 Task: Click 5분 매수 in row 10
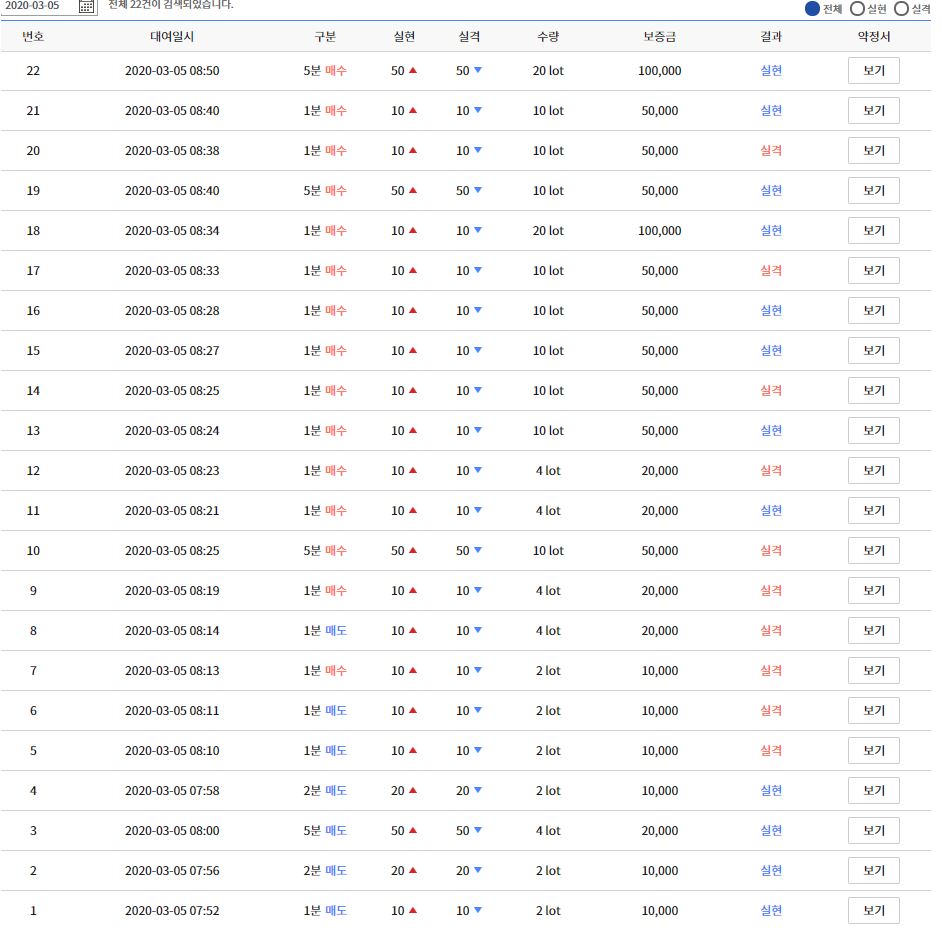pos(325,550)
